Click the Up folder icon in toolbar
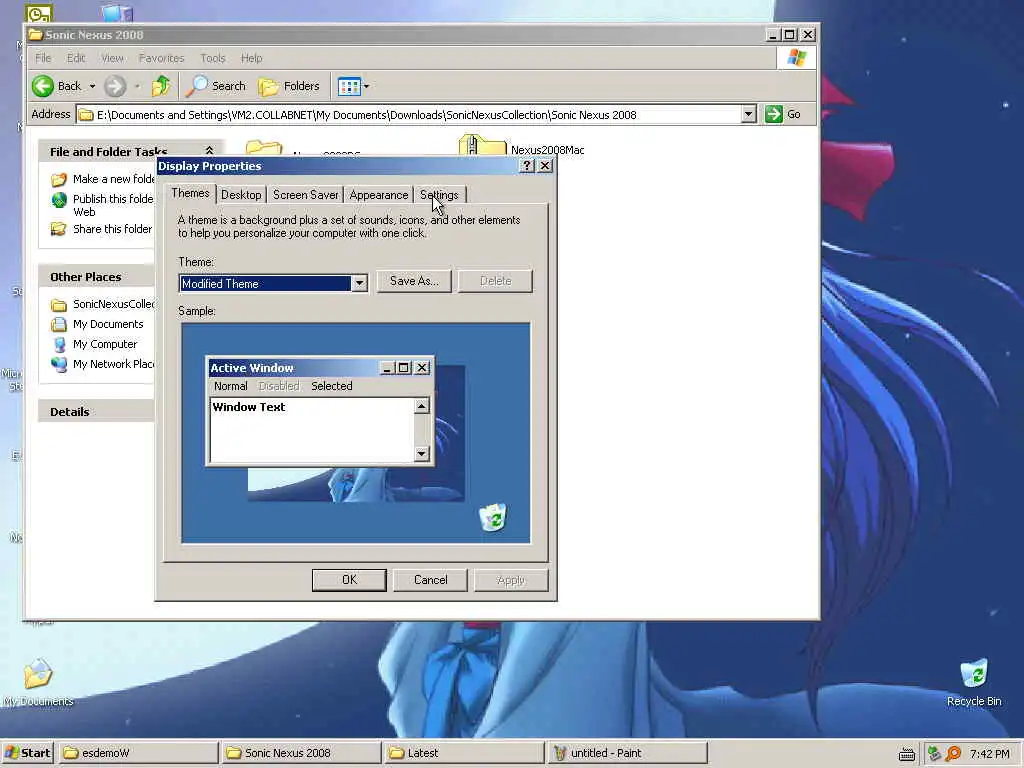The image size is (1024, 768). (x=161, y=86)
